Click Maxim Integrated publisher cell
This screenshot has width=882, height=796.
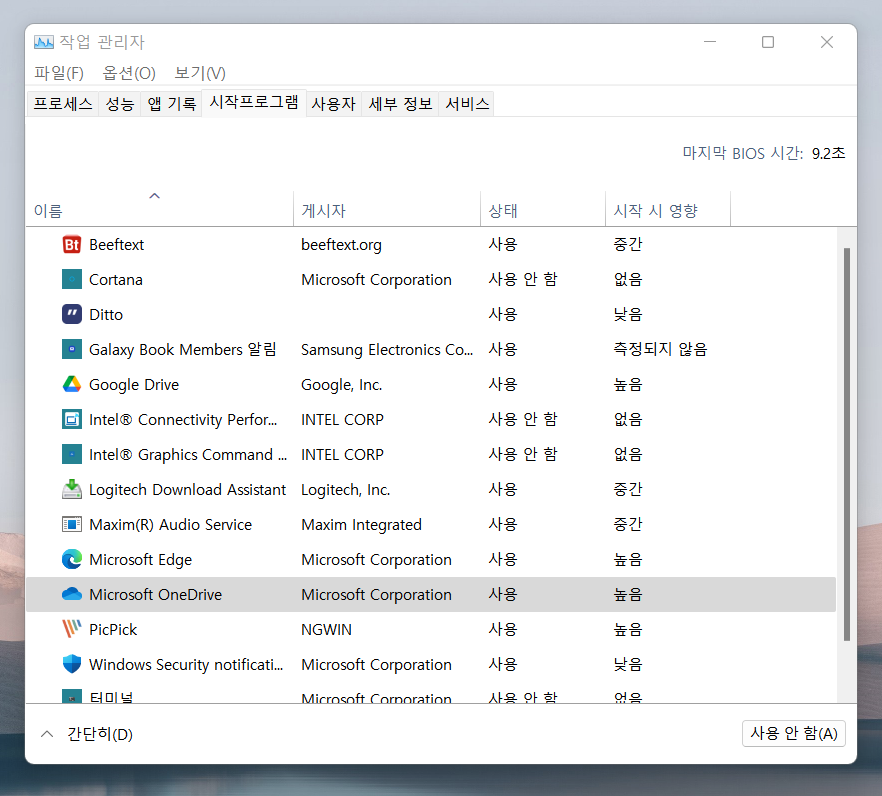tap(361, 525)
